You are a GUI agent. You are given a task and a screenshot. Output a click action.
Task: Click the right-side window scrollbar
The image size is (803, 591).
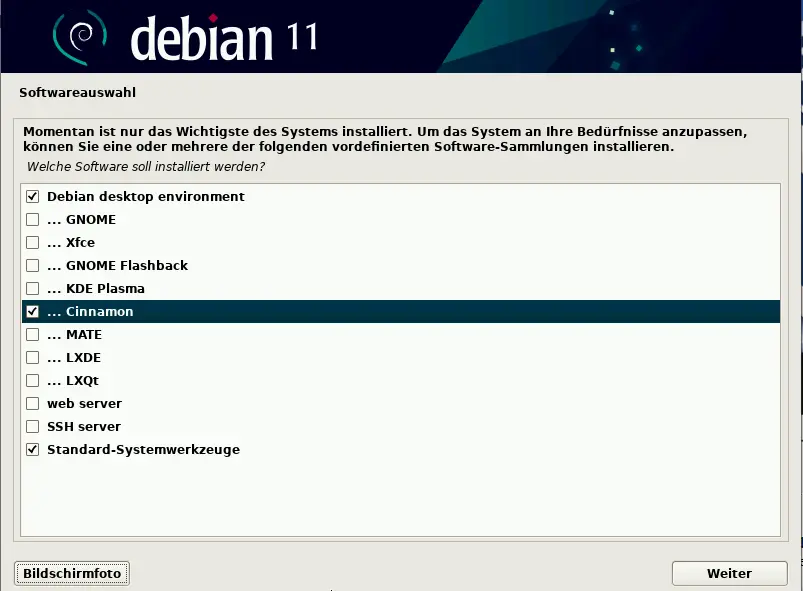pyautogui.click(x=797, y=300)
